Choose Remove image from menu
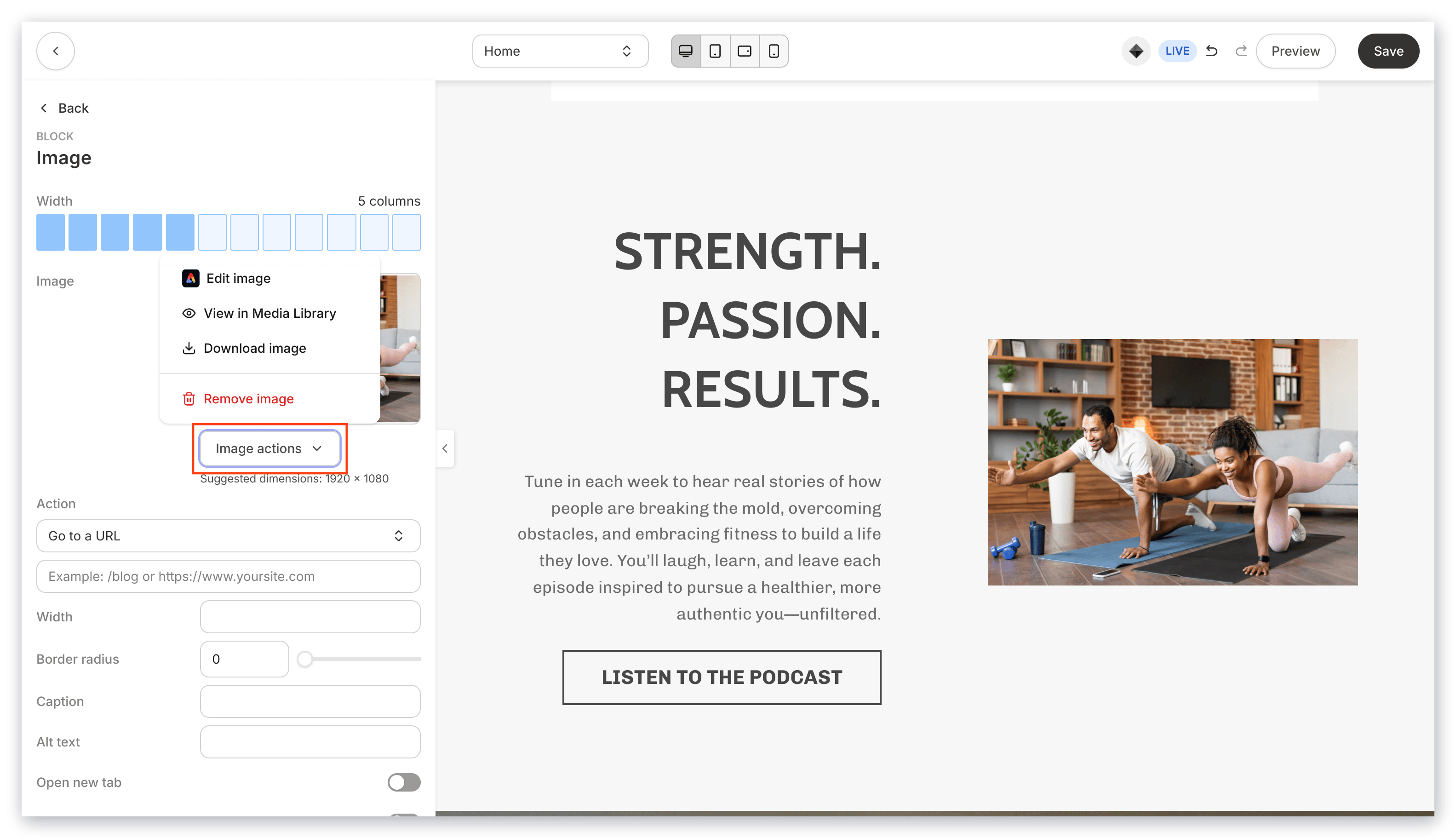 (x=269, y=398)
